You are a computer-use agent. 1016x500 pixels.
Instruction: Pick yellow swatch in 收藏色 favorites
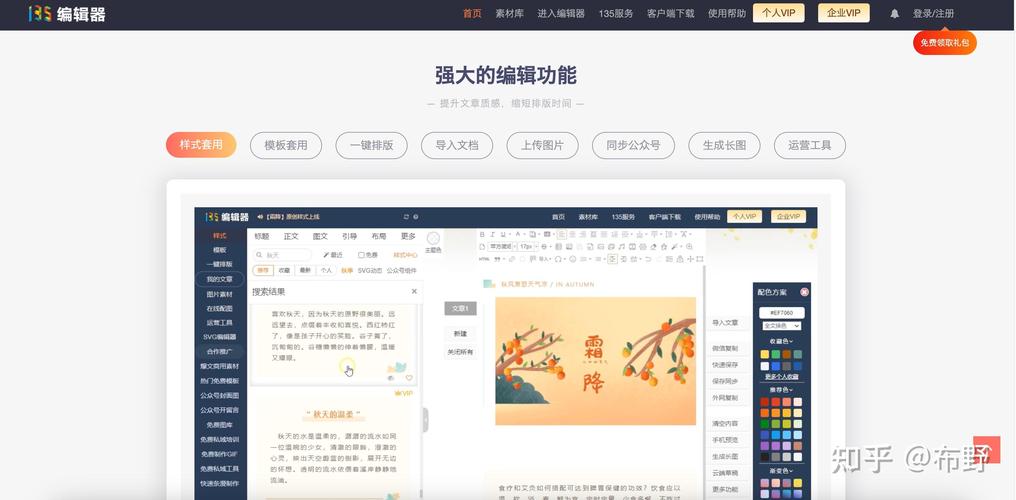tap(765, 354)
